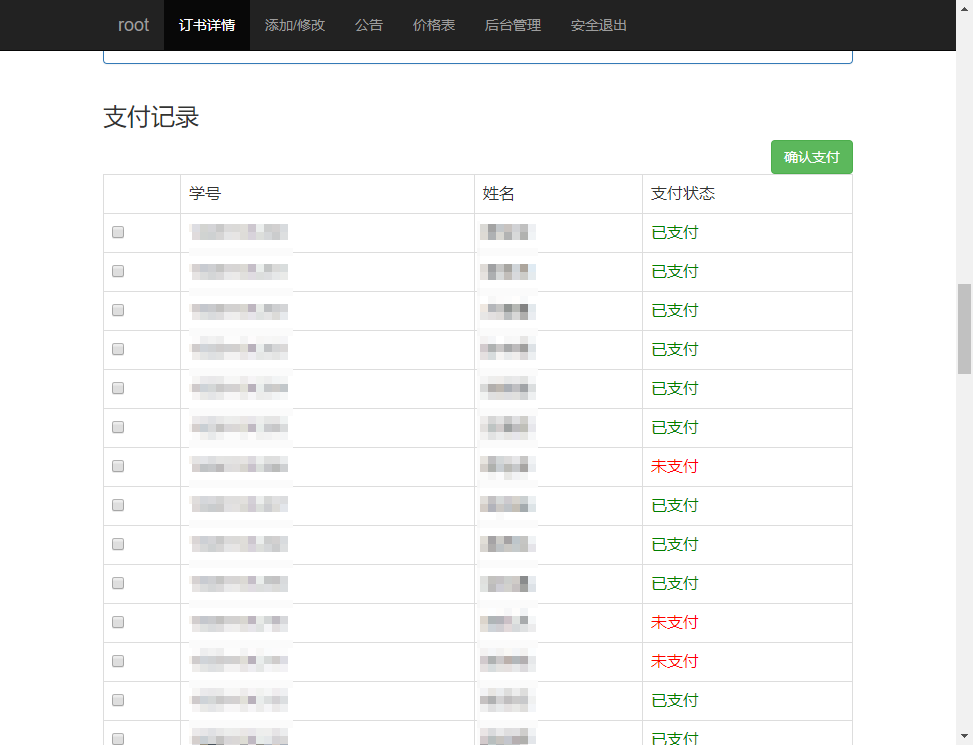Go to the 添加/修改 page
The height and width of the screenshot is (745, 973).
[295, 25]
